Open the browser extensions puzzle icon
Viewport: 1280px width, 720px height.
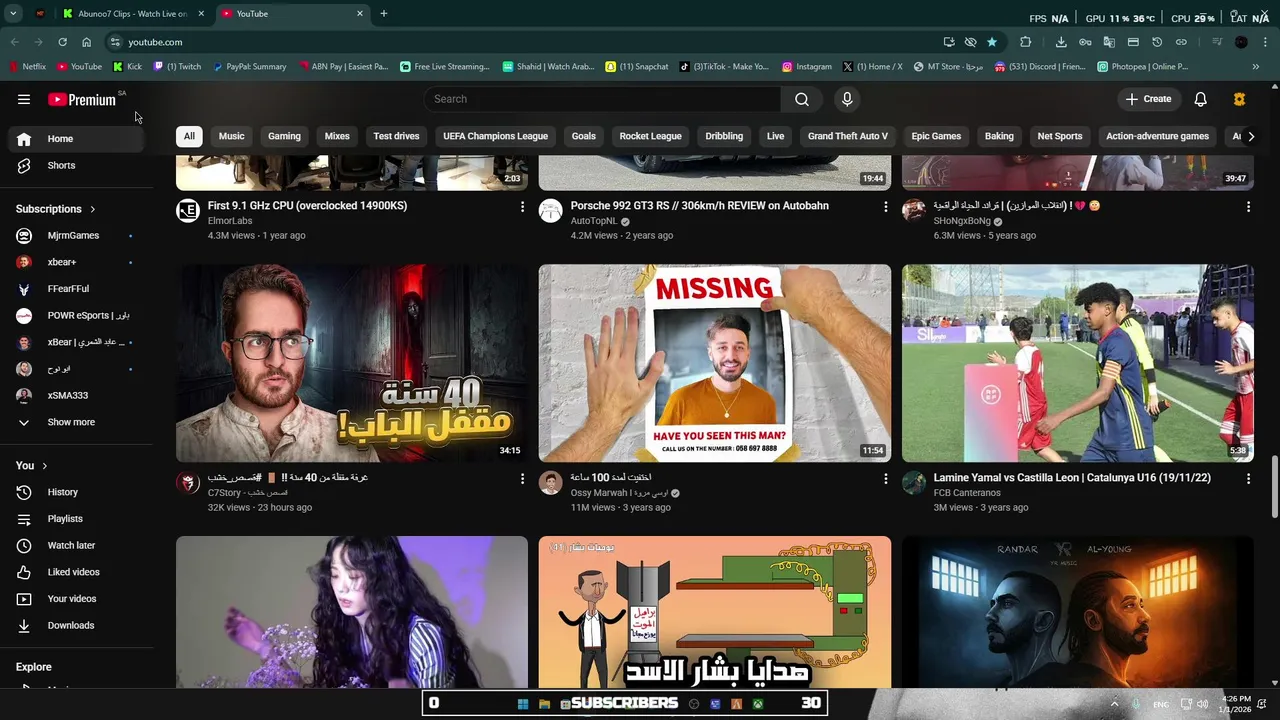(x=1025, y=42)
